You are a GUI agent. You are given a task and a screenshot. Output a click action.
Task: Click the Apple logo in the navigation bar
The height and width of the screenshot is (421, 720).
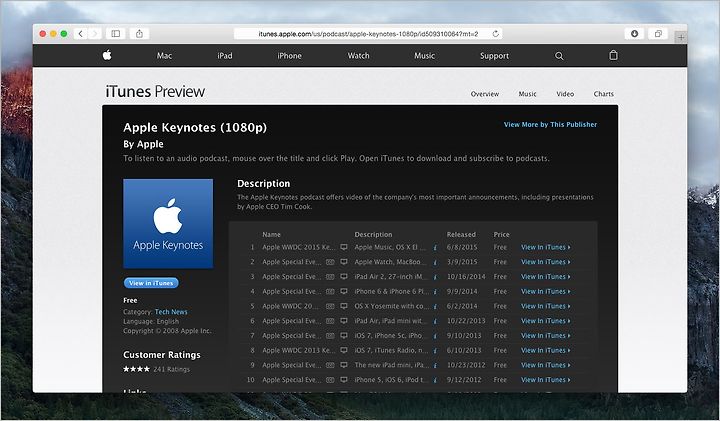coord(107,56)
